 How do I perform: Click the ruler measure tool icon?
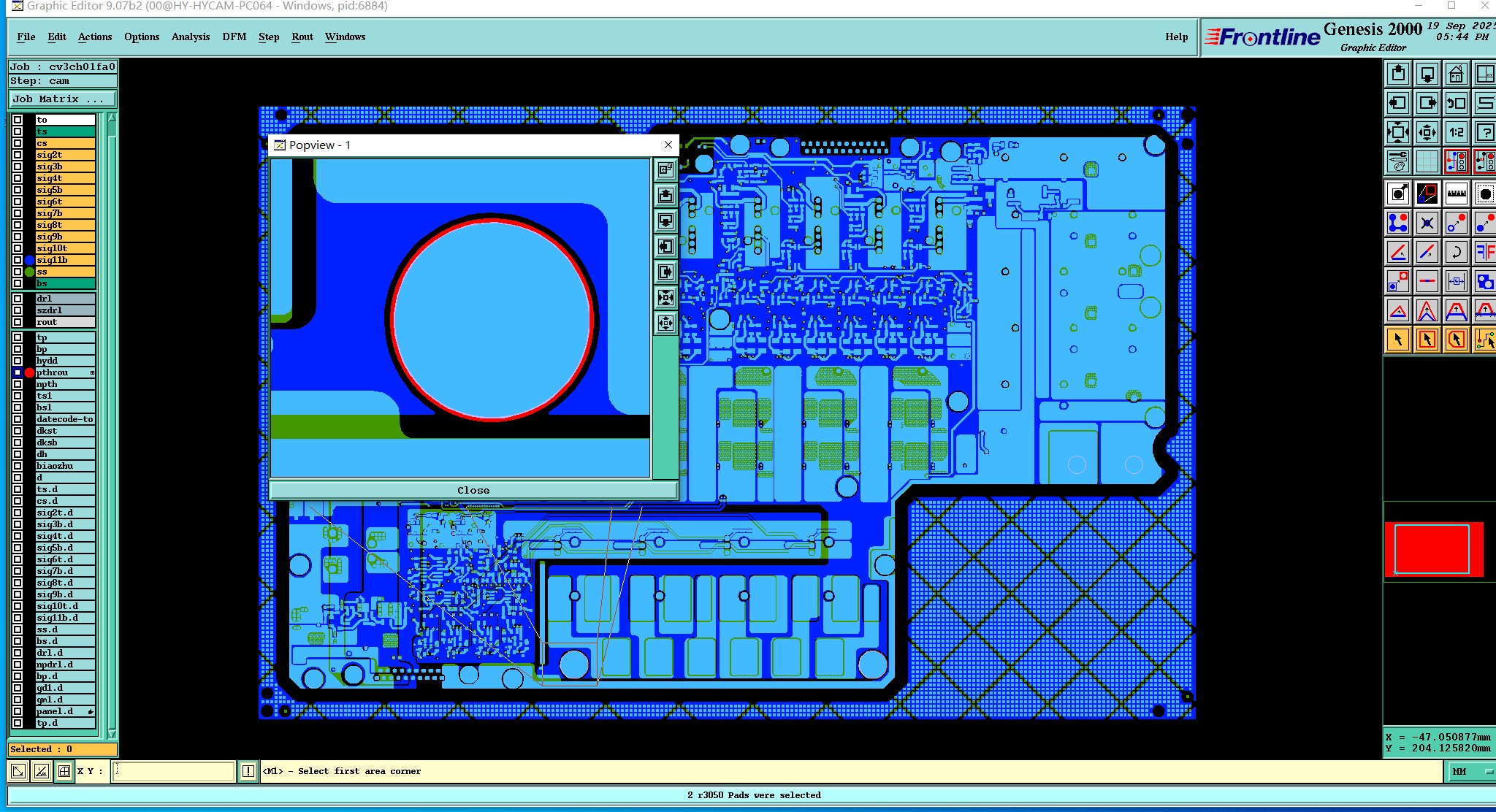pyautogui.click(x=1456, y=194)
